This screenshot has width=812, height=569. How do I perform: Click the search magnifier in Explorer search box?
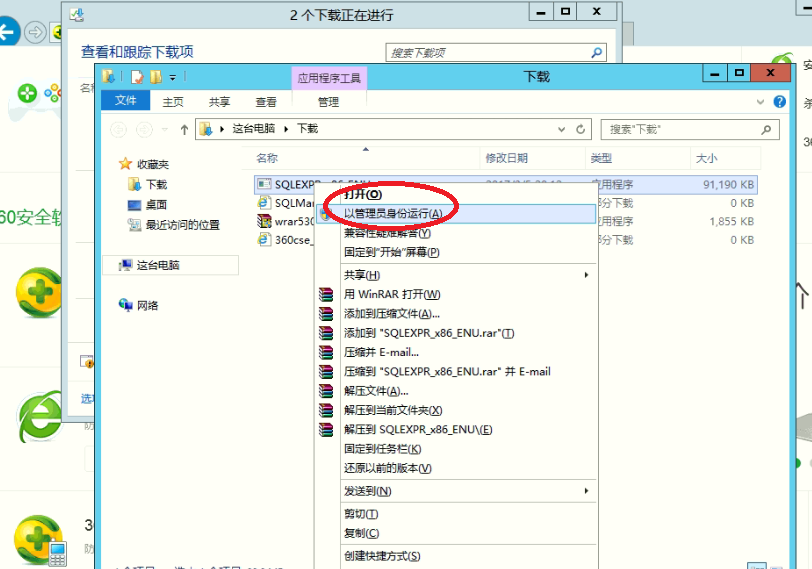click(766, 129)
